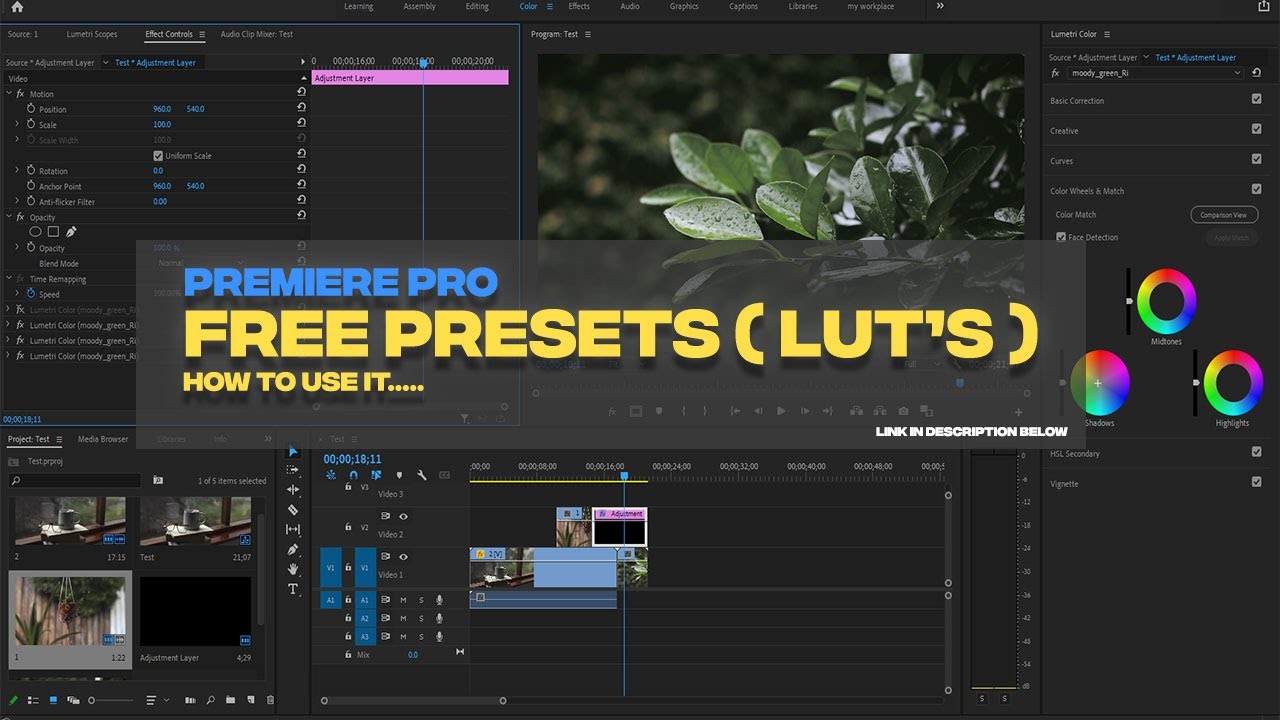Image resolution: width=1280 pixels, height=720 pixels.
Task: Add a marker in the timeline
Action: tap(399, 475)
